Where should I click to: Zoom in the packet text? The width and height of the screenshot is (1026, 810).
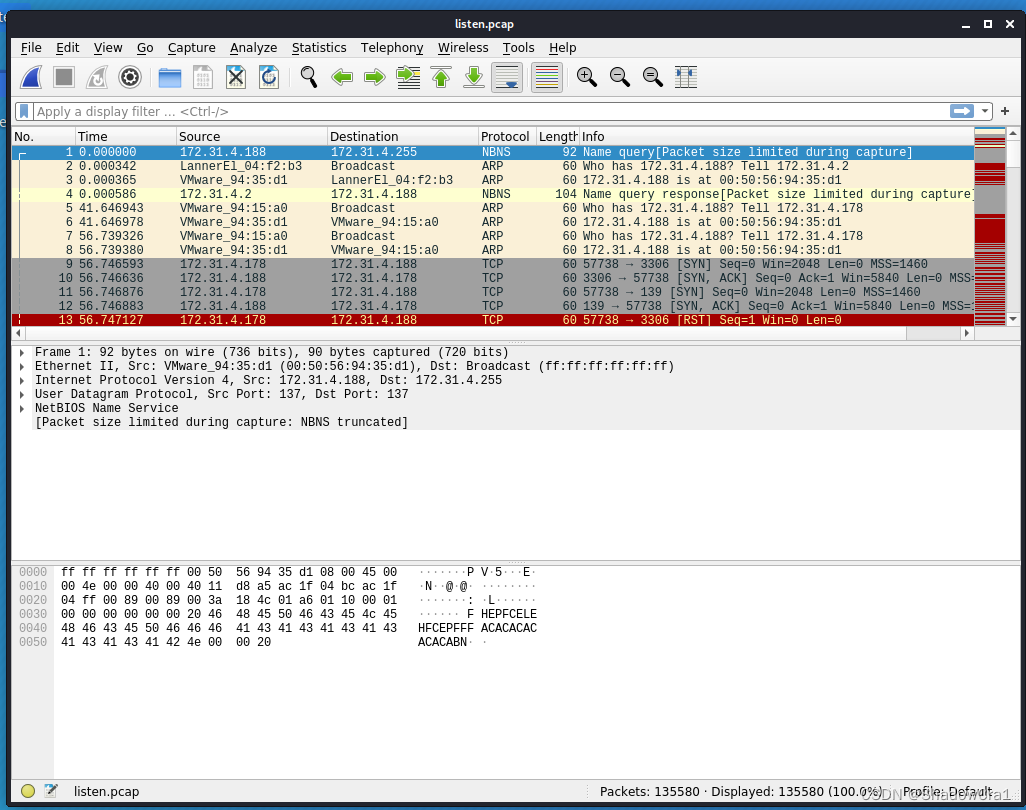click(x=587, y=77)
